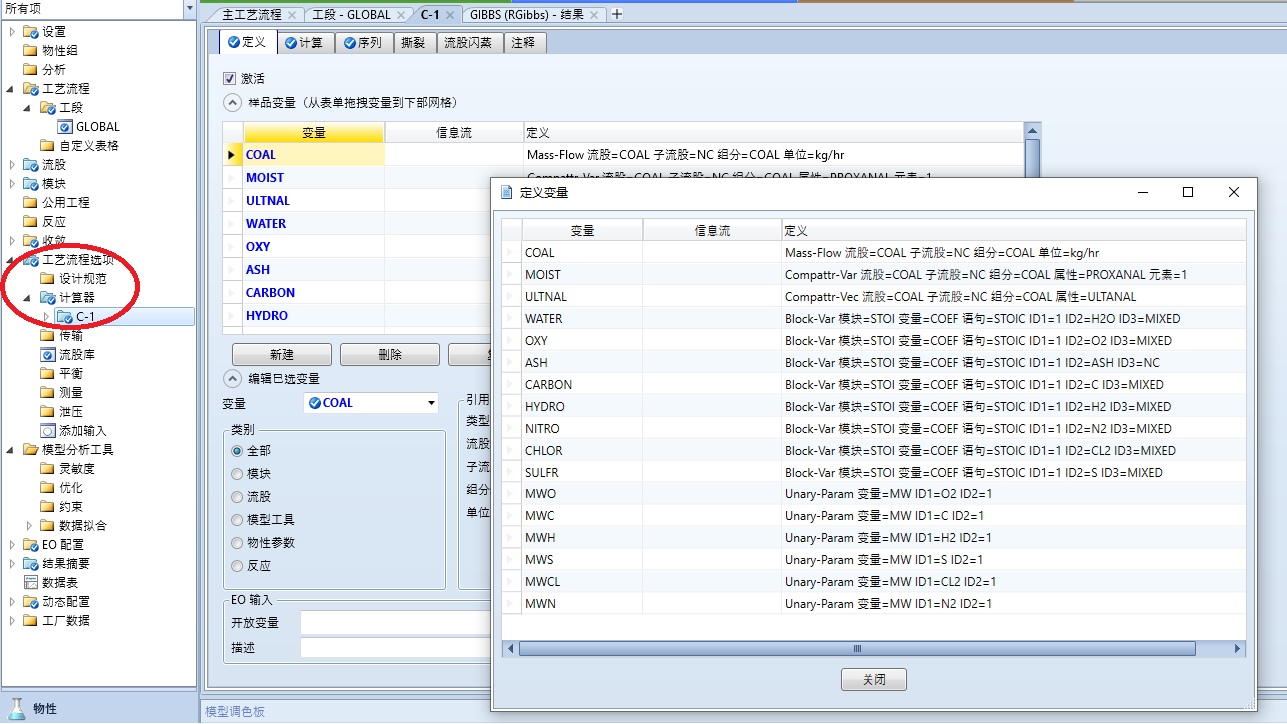Click the 工厂数据 folder icon

click(30, 621)
